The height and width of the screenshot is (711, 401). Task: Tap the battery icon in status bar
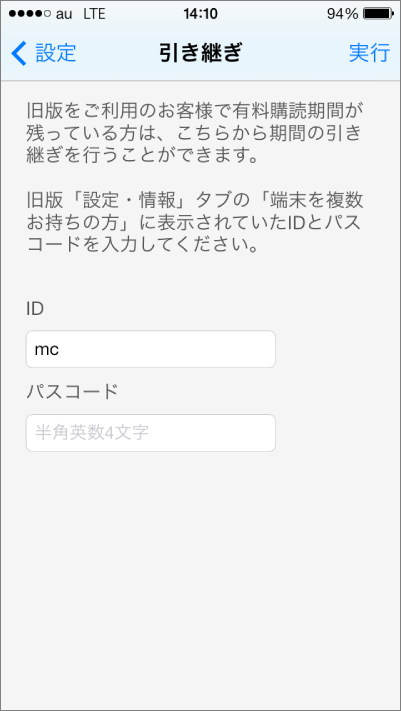click(x=379, y=14)
